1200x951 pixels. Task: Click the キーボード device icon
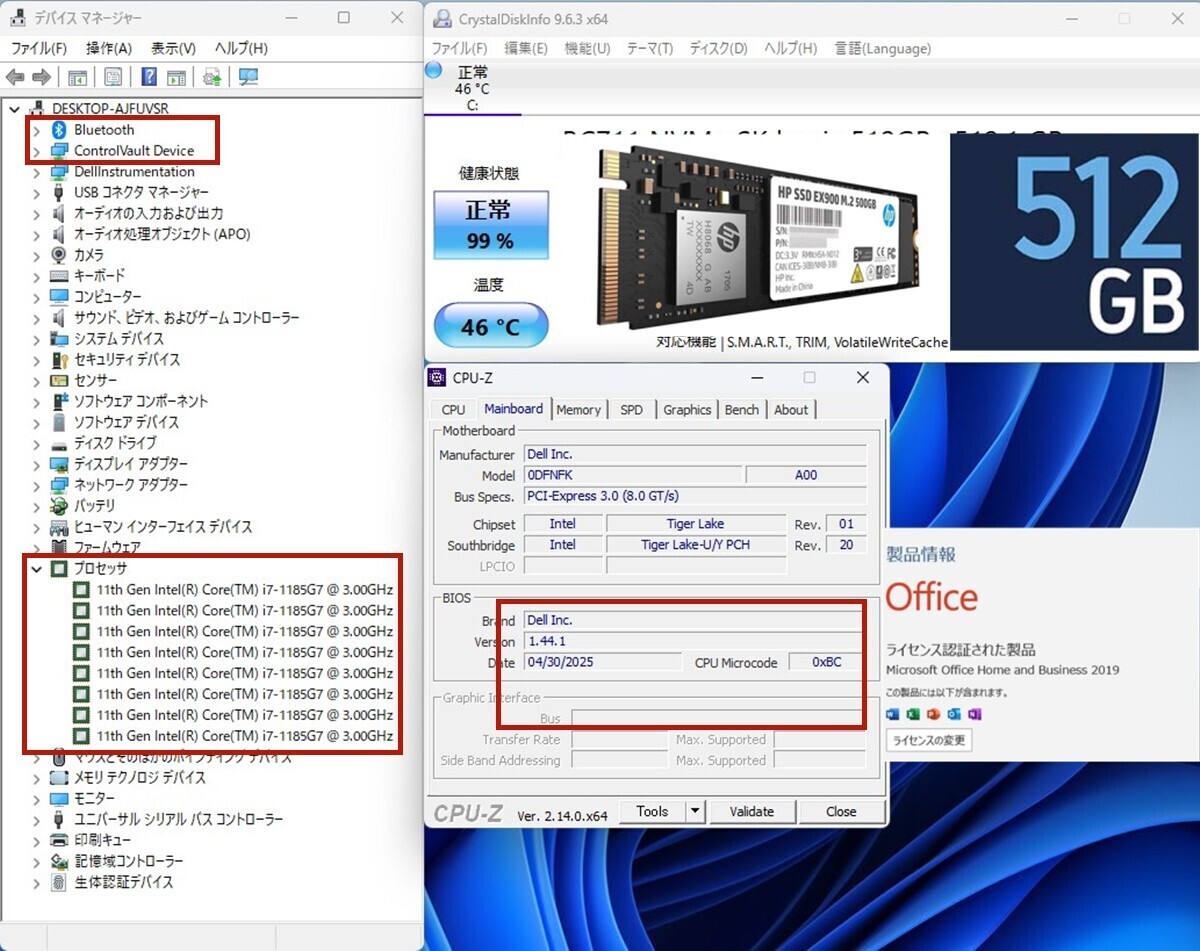click(x=59, y=276)
